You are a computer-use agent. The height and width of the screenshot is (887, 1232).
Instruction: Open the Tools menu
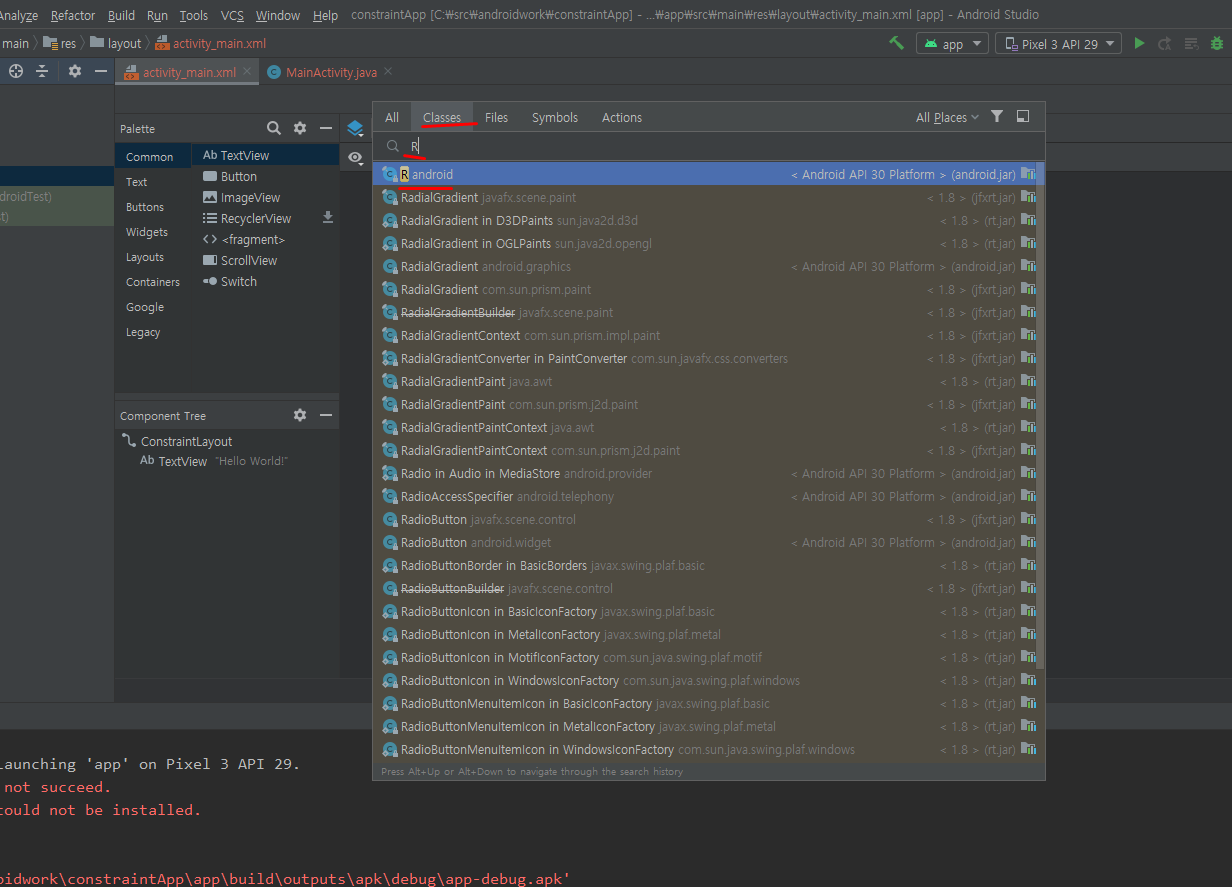(x=194, y=15)
